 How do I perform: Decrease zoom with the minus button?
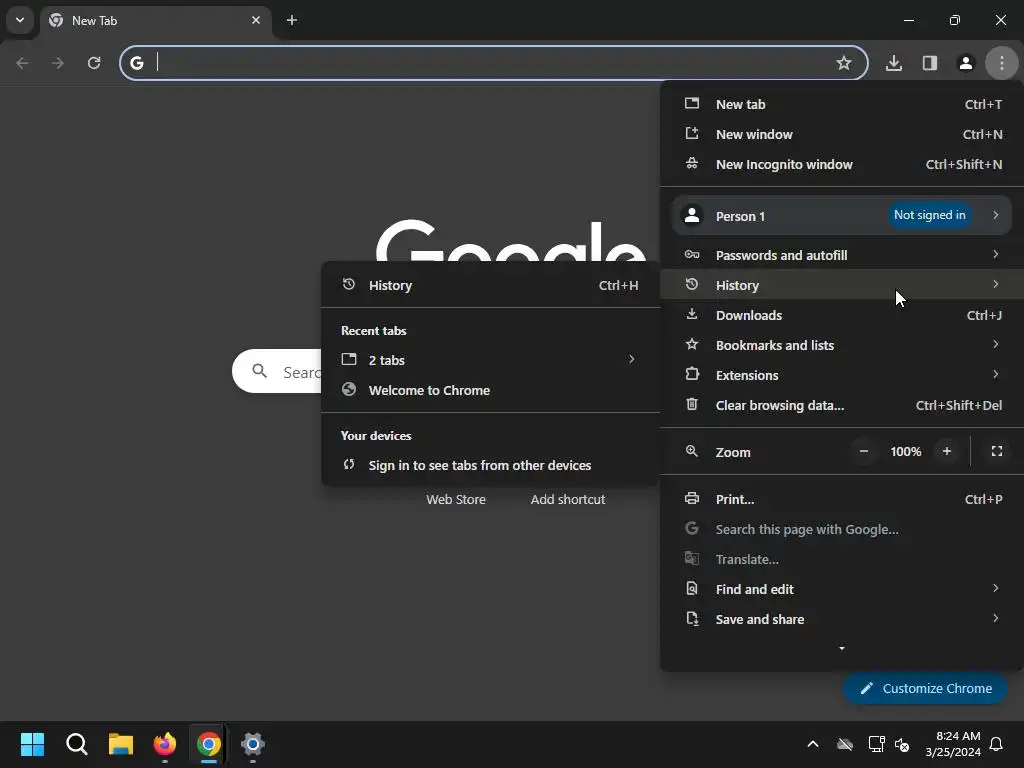pyautogui.click(x=863, y=451)
